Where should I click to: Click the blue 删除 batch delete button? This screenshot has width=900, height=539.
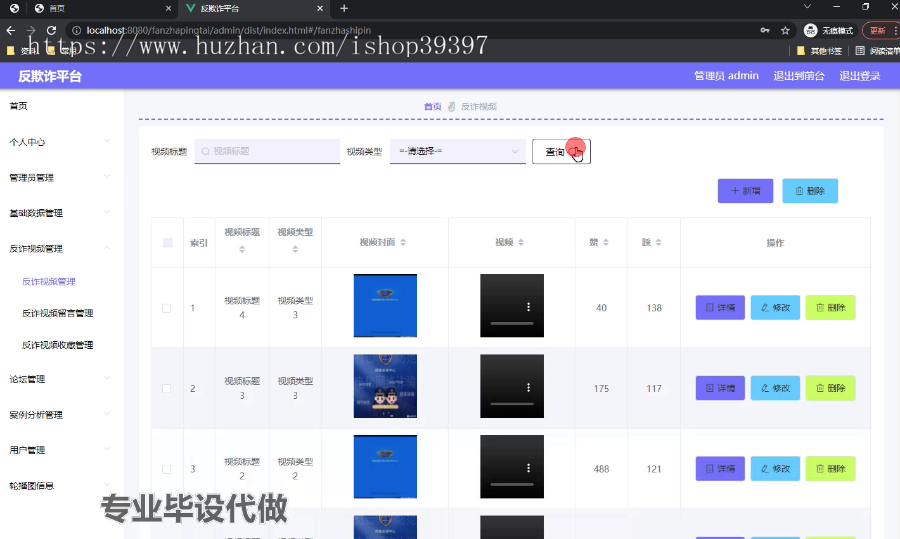click(x=810, y=191)
